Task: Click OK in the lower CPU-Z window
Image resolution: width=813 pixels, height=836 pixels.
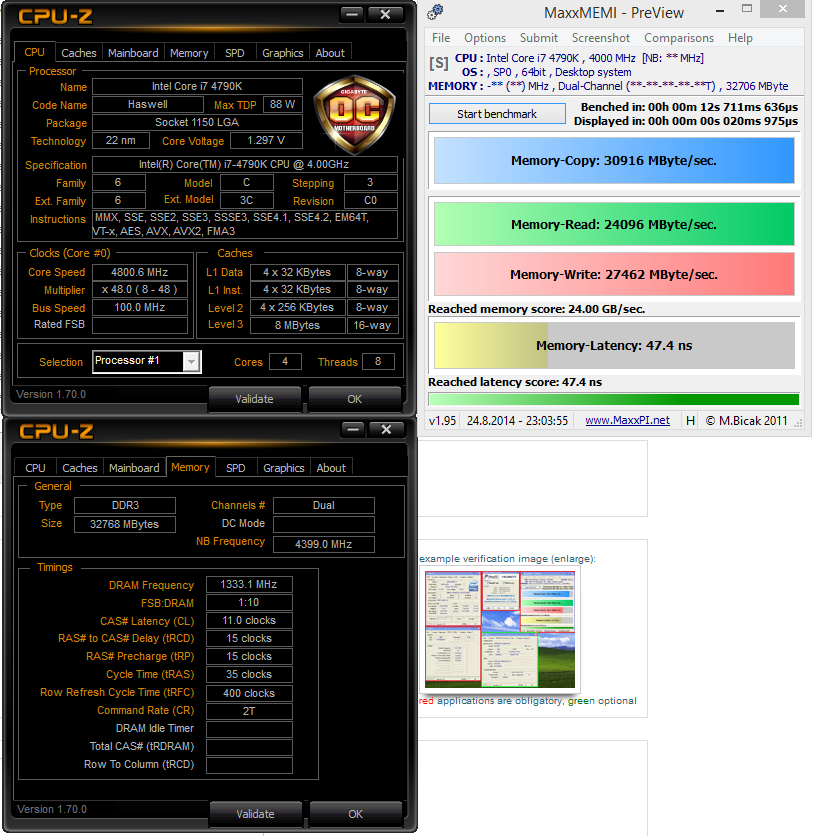Action: [356, 814]
